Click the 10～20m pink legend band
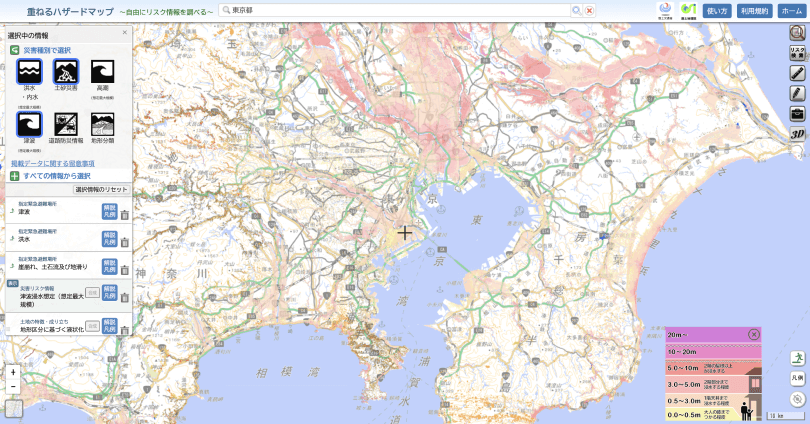Screen dimensions: 810x424 [x=713, y=352]
